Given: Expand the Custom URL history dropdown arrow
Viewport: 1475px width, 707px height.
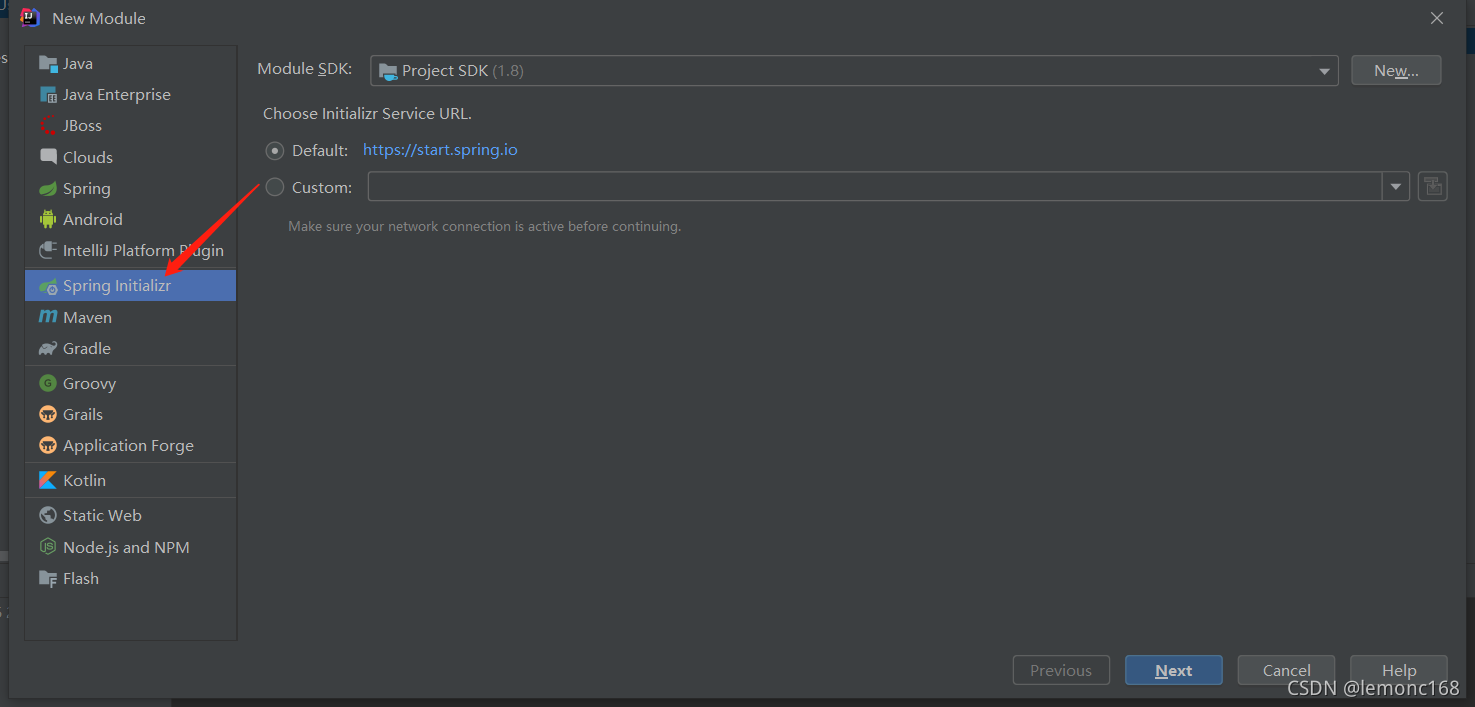Looking at the screenshot, I should pyautogui.click(x=1396, y=186).
